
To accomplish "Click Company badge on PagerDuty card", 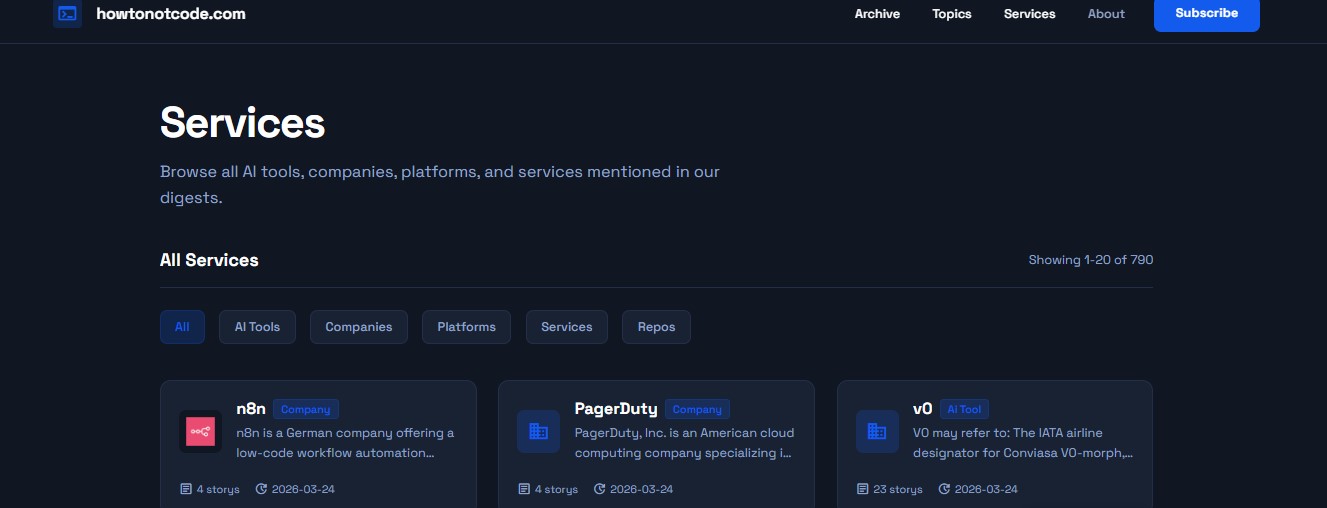I will tap(697, 409).
